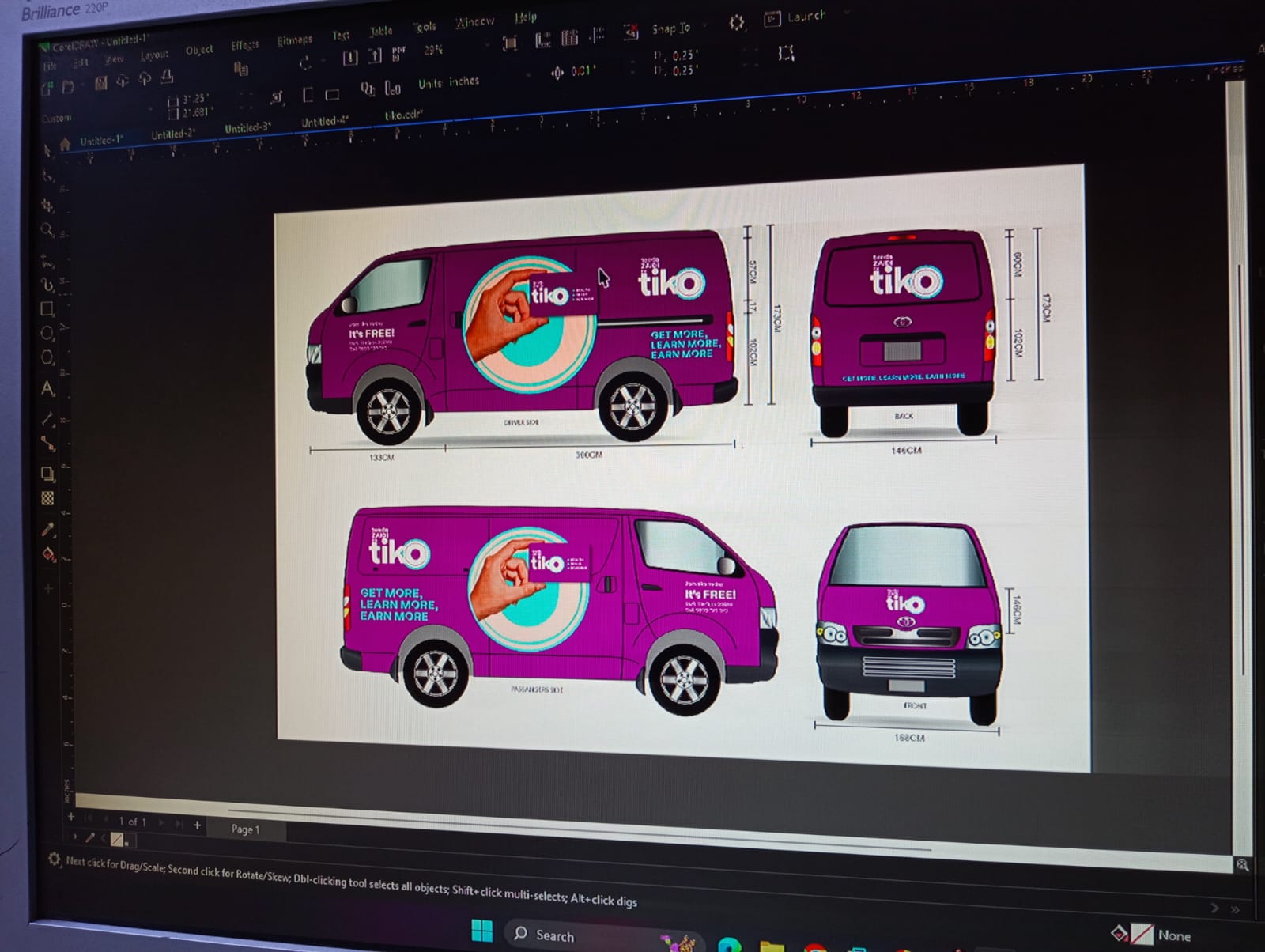This screenshot has width=1265, height=952.
Task: Click the Options gear icon
Action: tap(737, 23)
